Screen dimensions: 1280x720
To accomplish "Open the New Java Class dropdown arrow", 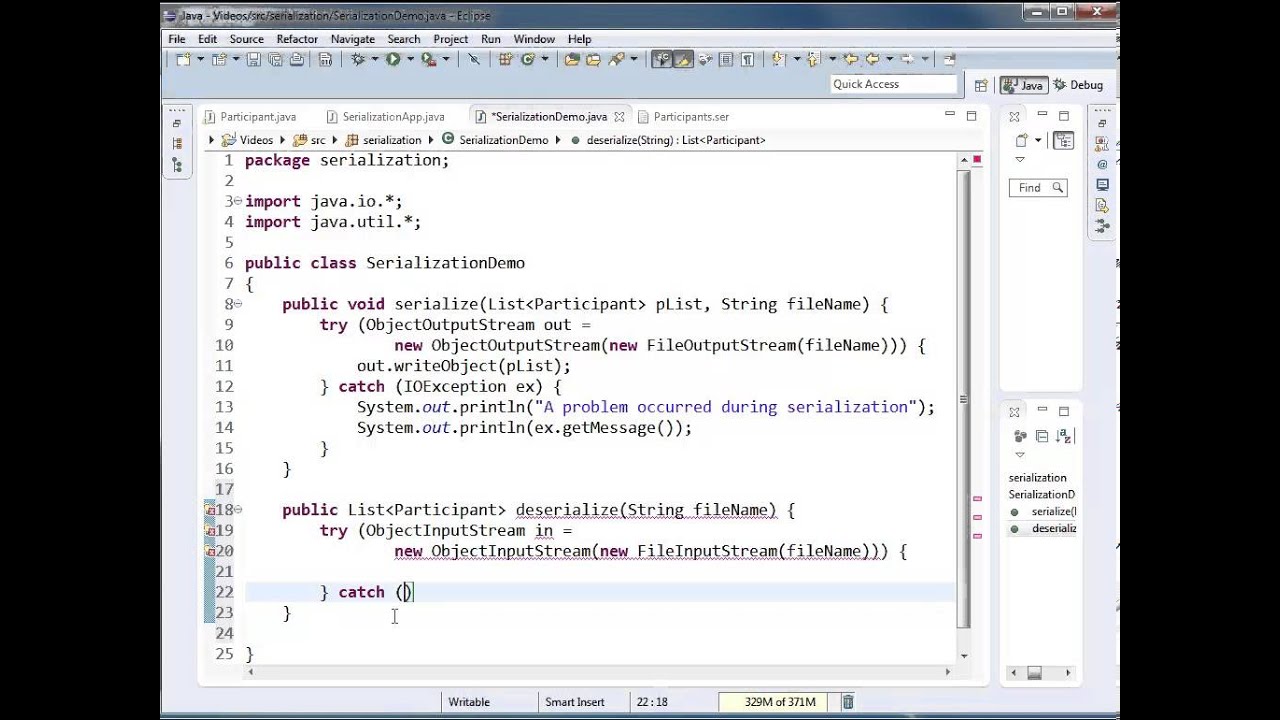I will tap(545, 60).
